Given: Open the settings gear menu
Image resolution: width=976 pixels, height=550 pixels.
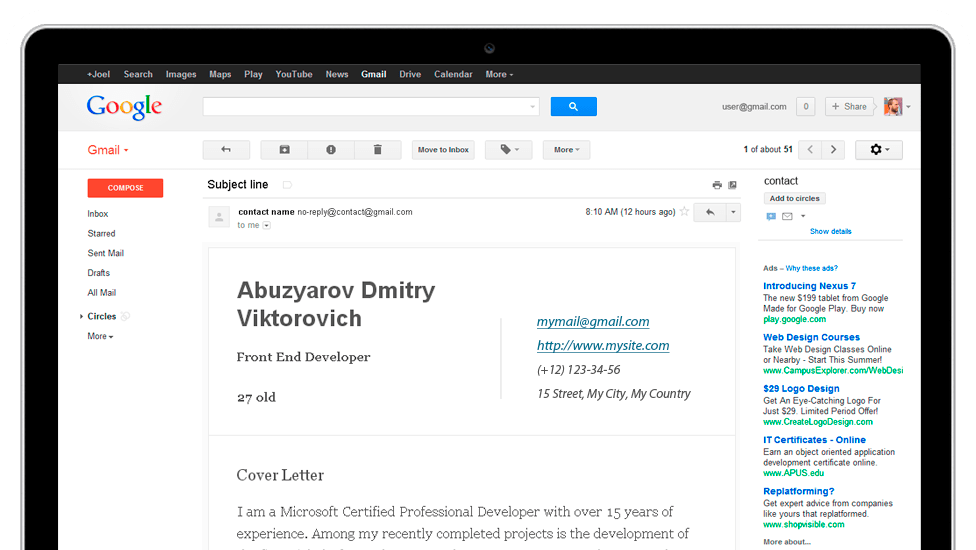Looking at the screenshot, I should coord(879,149).
